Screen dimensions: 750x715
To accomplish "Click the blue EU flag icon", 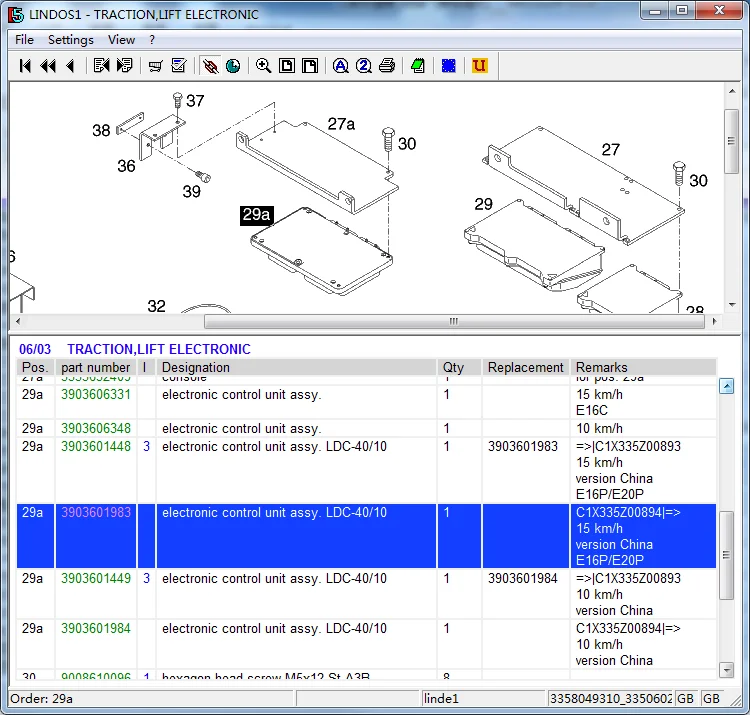I will (449, 66).
